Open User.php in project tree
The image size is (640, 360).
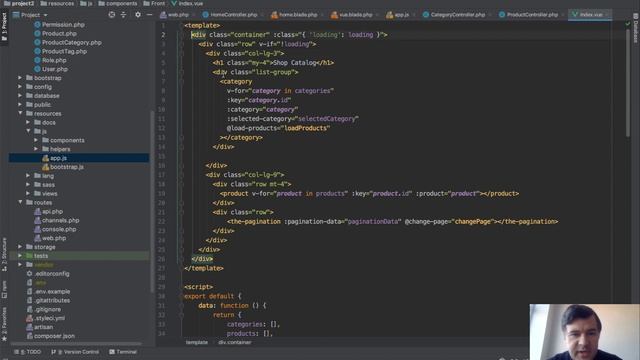coord(51,69)
